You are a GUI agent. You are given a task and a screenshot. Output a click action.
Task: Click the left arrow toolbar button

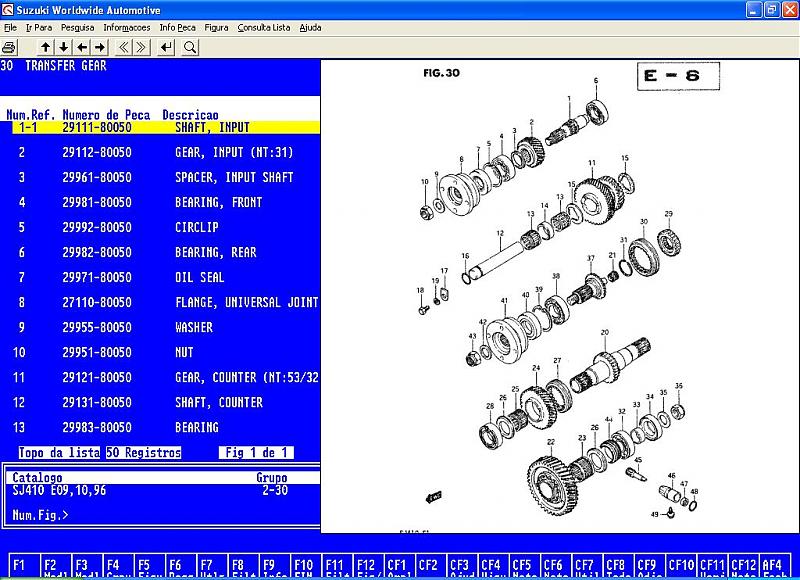82,47
